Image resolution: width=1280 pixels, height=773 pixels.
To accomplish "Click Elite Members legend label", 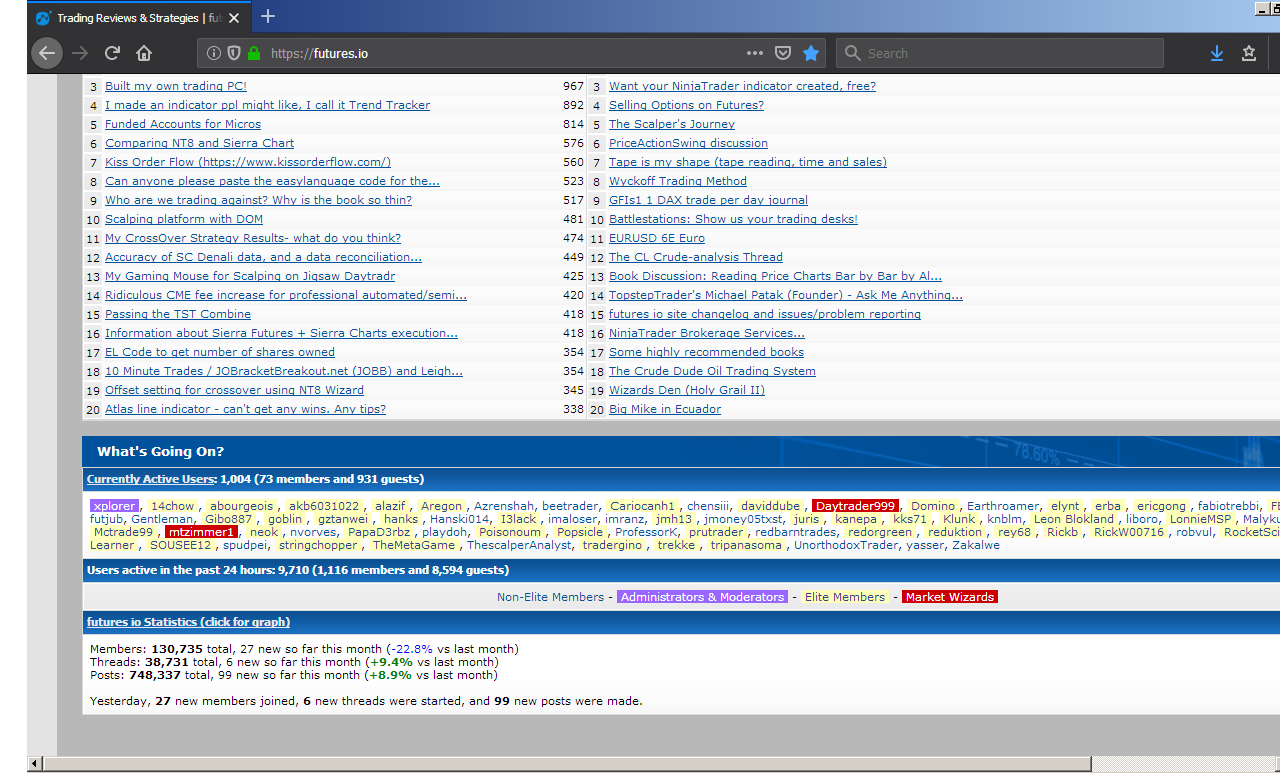I will [845, 597].
